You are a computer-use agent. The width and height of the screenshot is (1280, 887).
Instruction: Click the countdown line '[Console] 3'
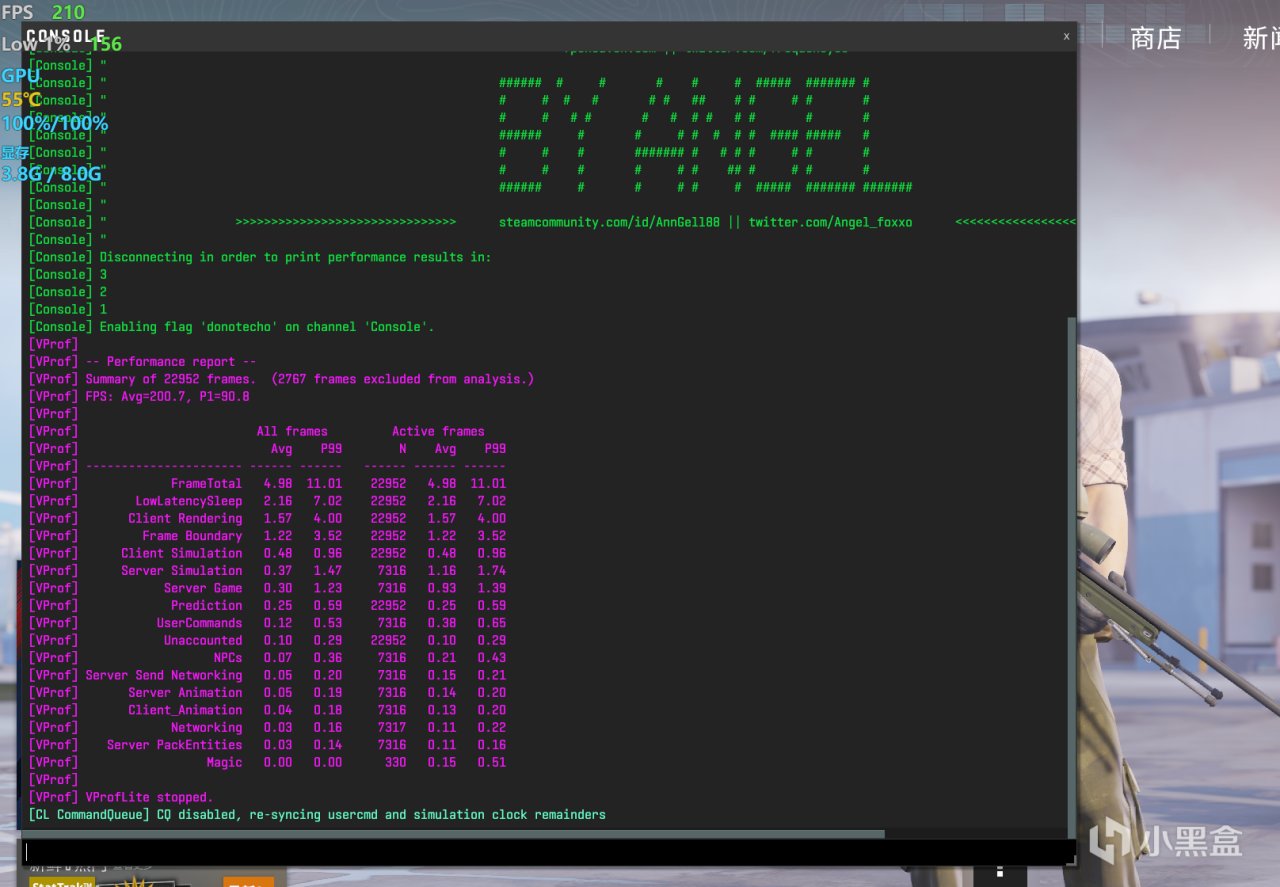click(x=68, y=274)
